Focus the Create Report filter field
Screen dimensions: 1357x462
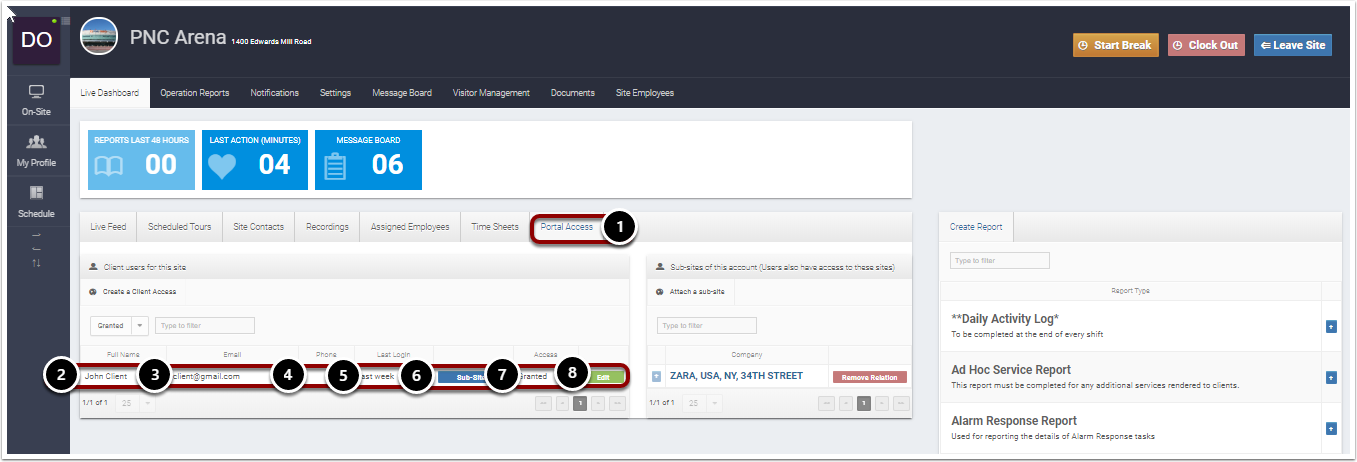pos(1000,260)
